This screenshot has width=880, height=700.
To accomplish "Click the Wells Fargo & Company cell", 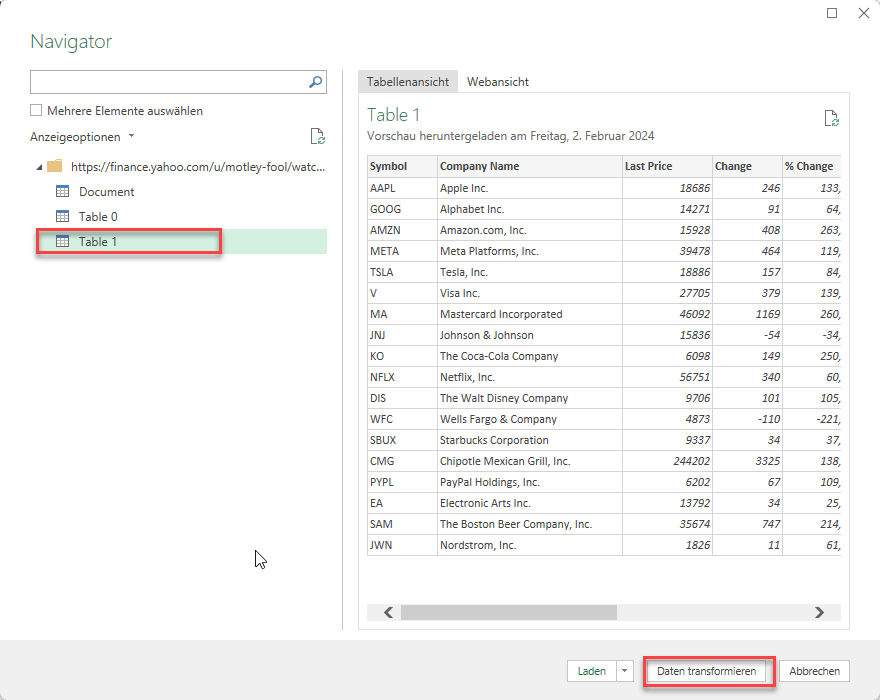I will click(530, 419).
